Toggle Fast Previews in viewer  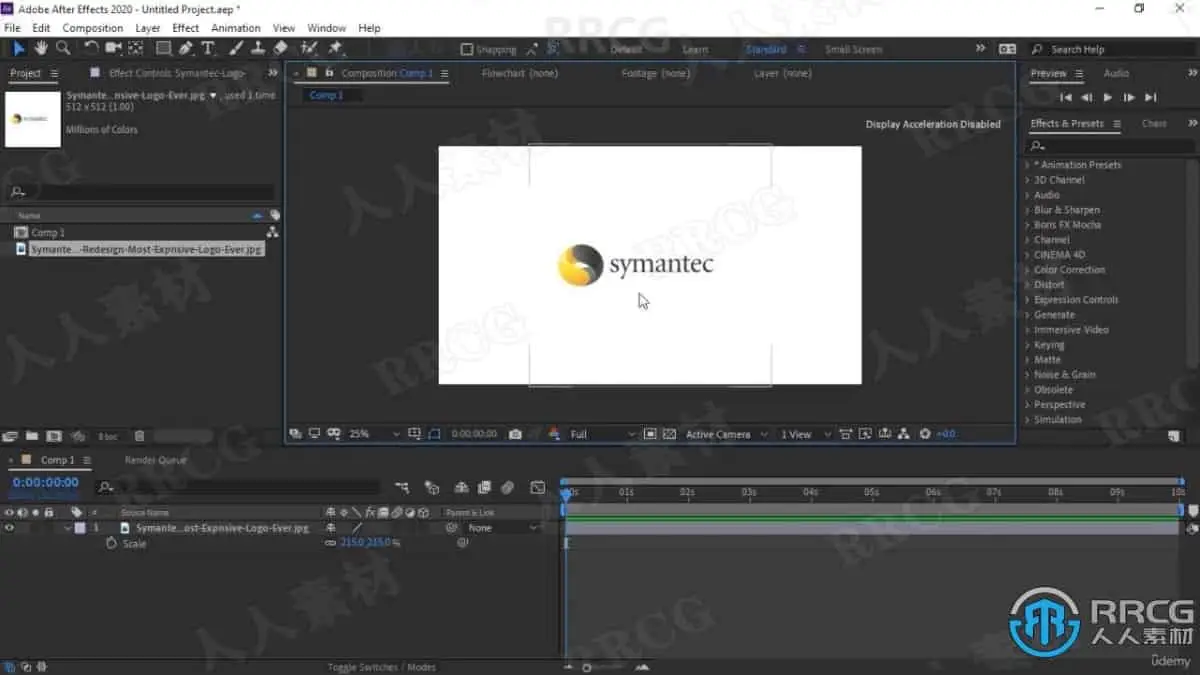[x=865, y=434]
